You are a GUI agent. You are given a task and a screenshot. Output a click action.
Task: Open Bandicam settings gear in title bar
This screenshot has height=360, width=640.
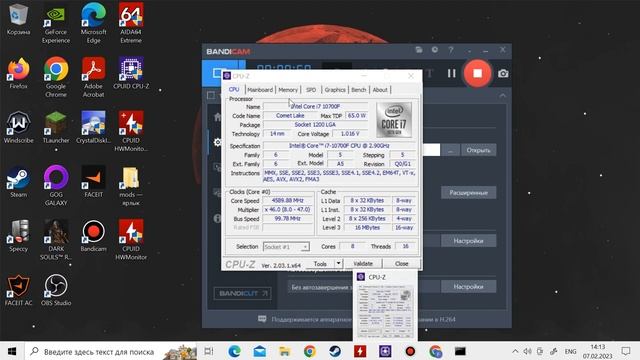point(435,50)
